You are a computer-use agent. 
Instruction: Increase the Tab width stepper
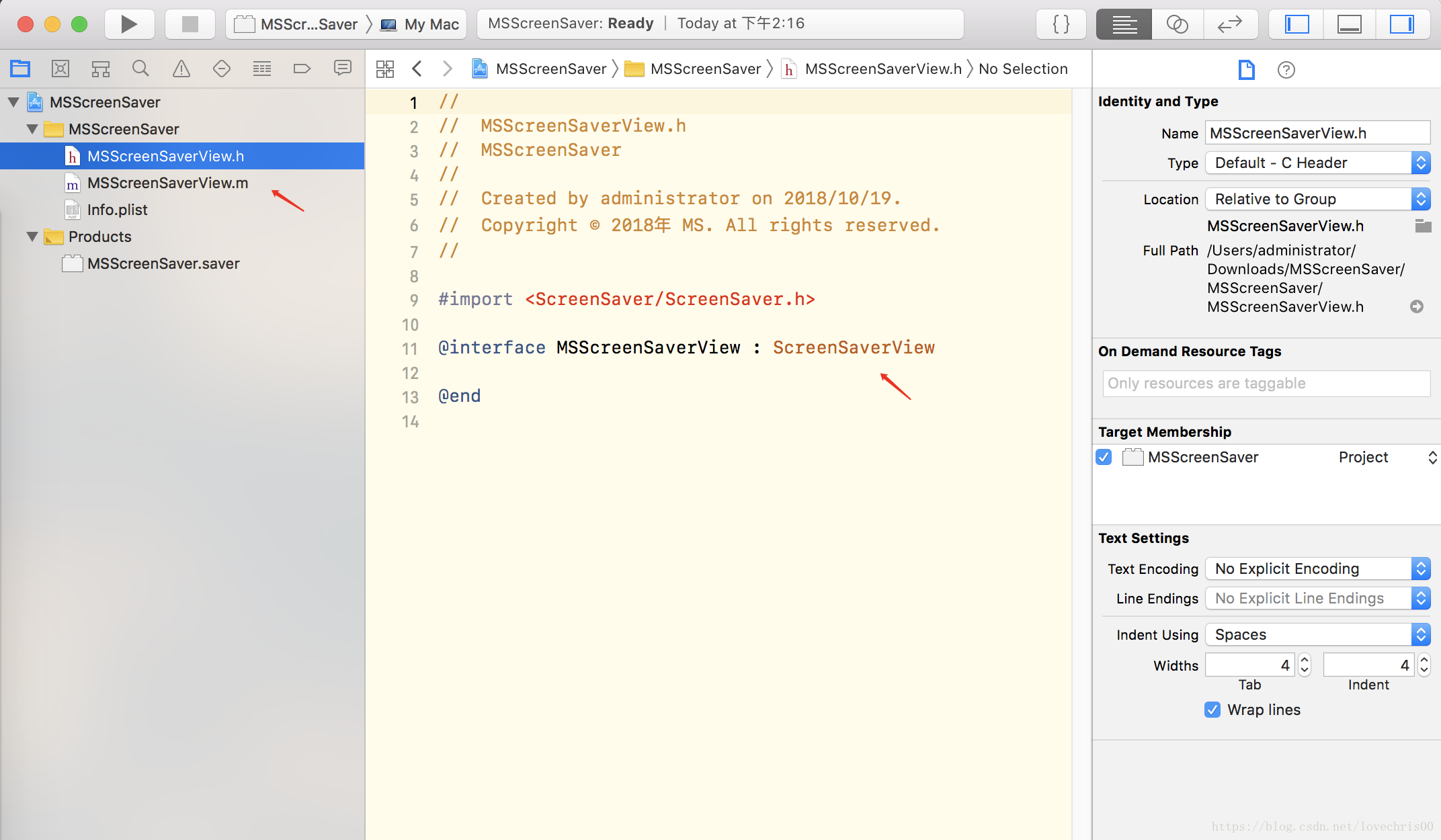tap(1305, 660)
